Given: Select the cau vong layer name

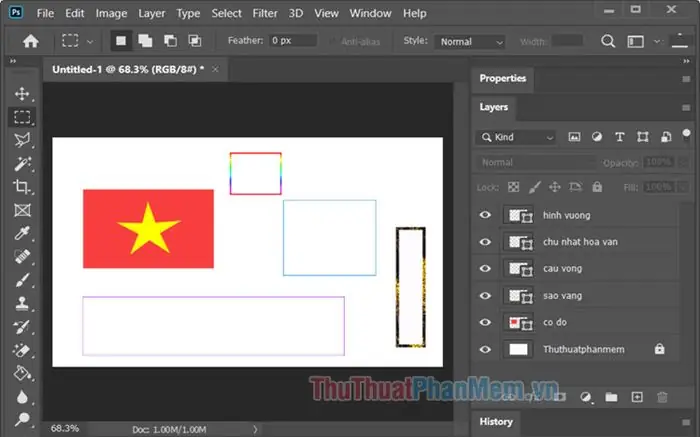Looking at the screenshot, I should tap(562, 269).
